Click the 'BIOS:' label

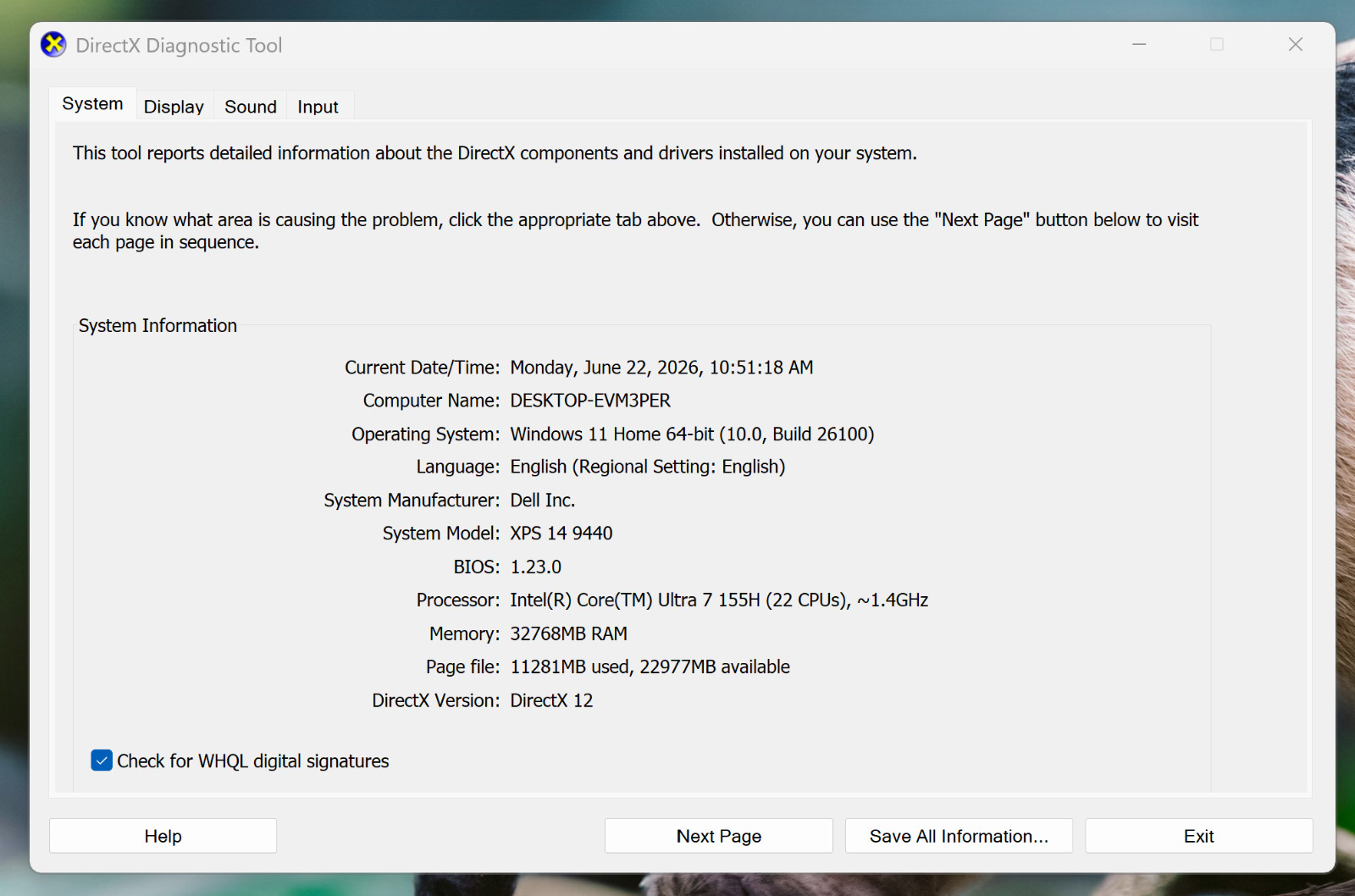(x=477, y=567)
